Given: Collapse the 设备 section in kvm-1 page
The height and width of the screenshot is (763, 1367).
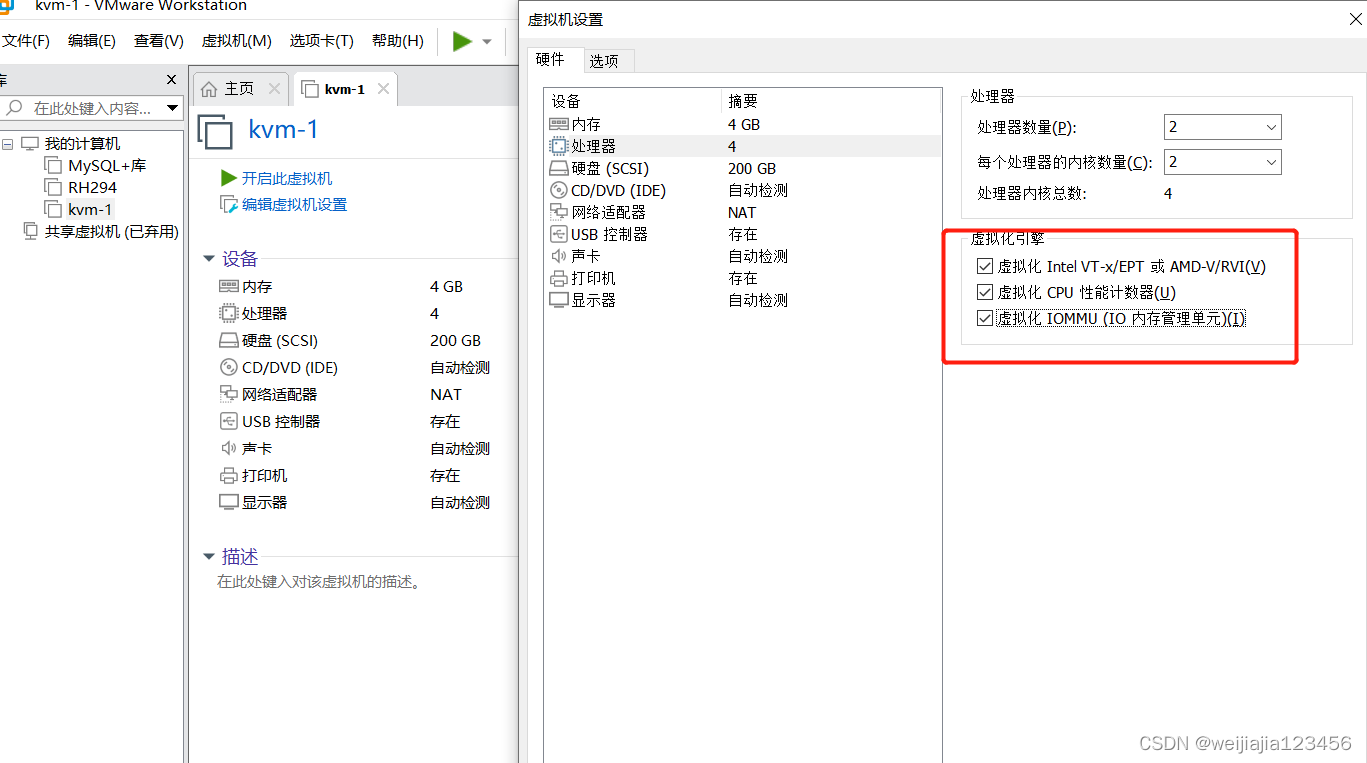Looking at the screenshot, I should tap(209, 259).
